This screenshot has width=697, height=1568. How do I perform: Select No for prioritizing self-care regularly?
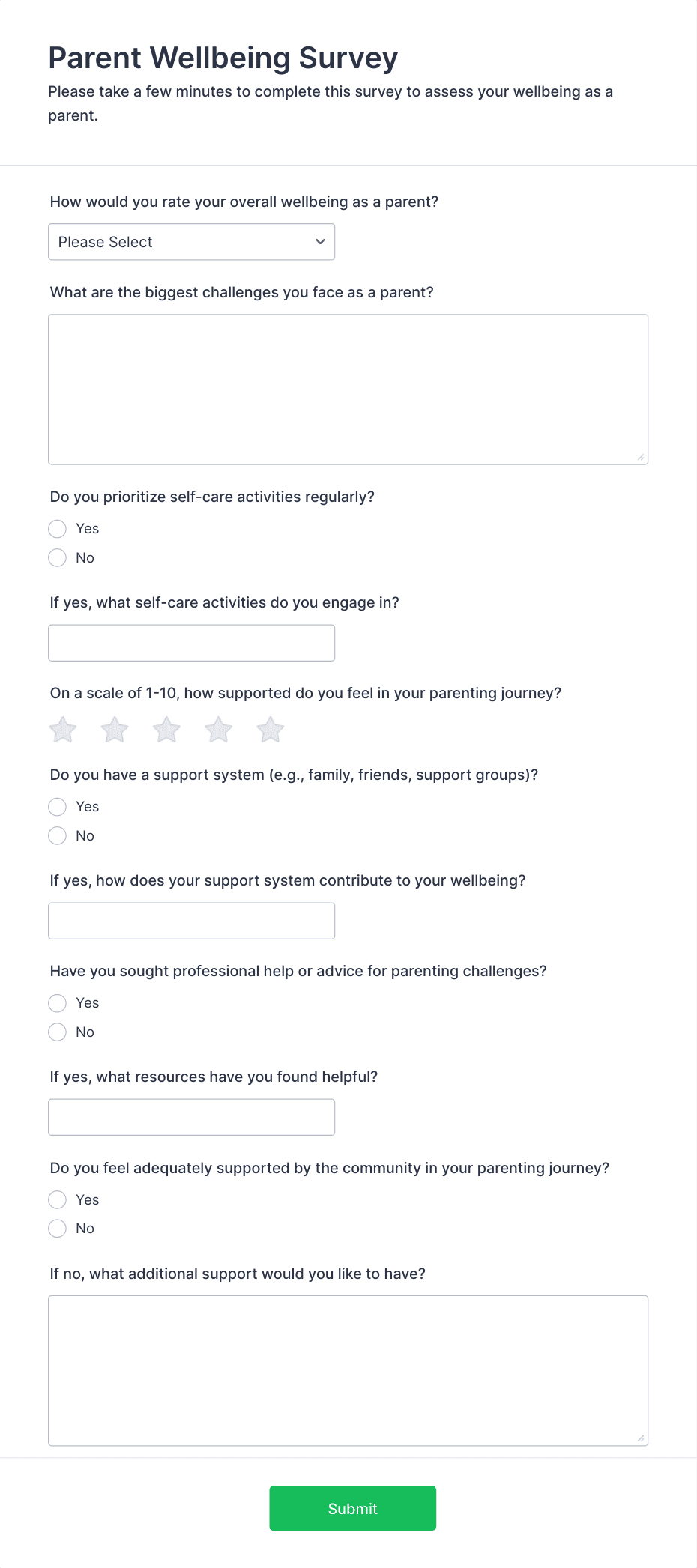coord(57,557)
